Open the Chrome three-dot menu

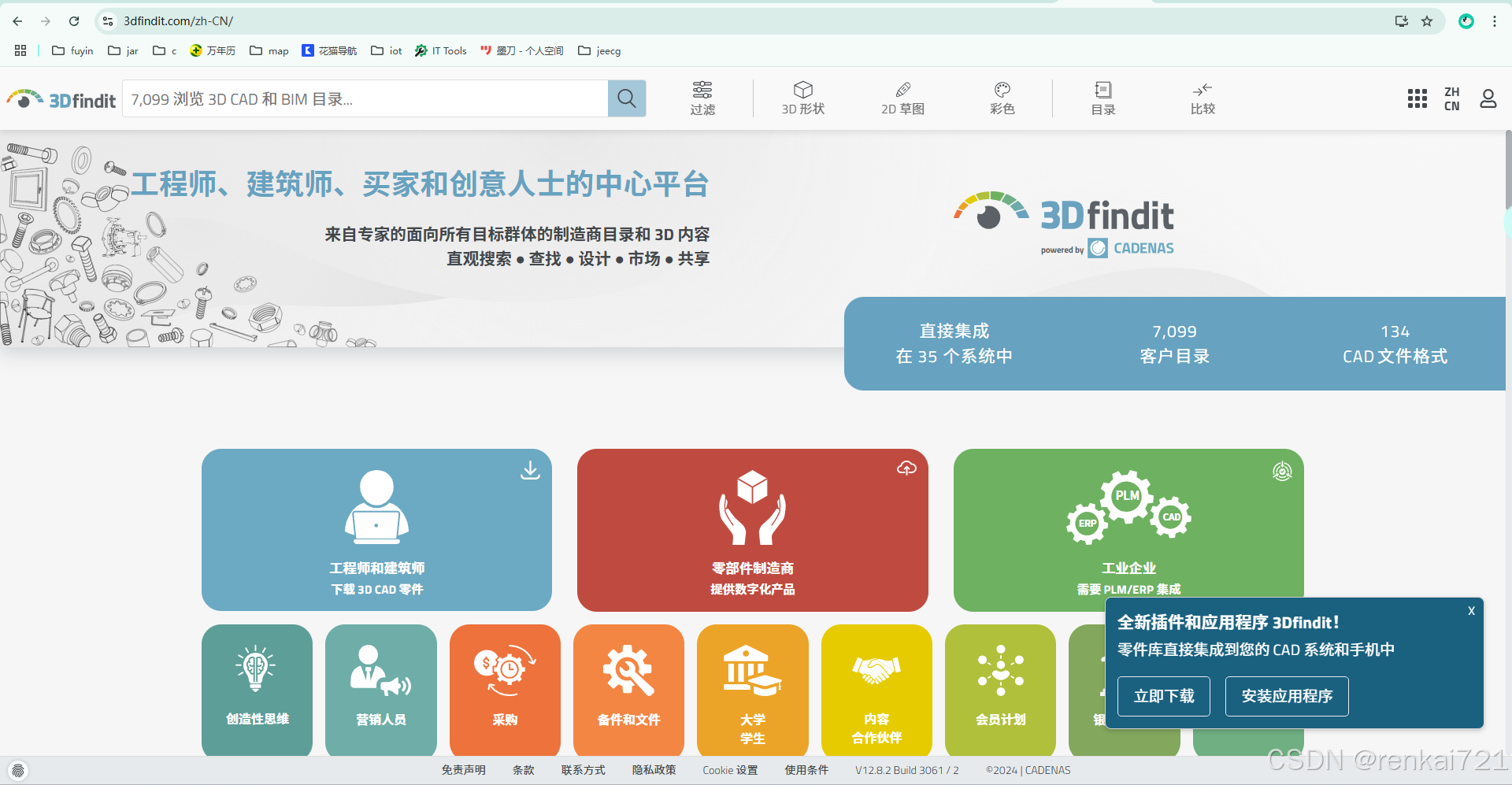click(x=1495, y=21)
